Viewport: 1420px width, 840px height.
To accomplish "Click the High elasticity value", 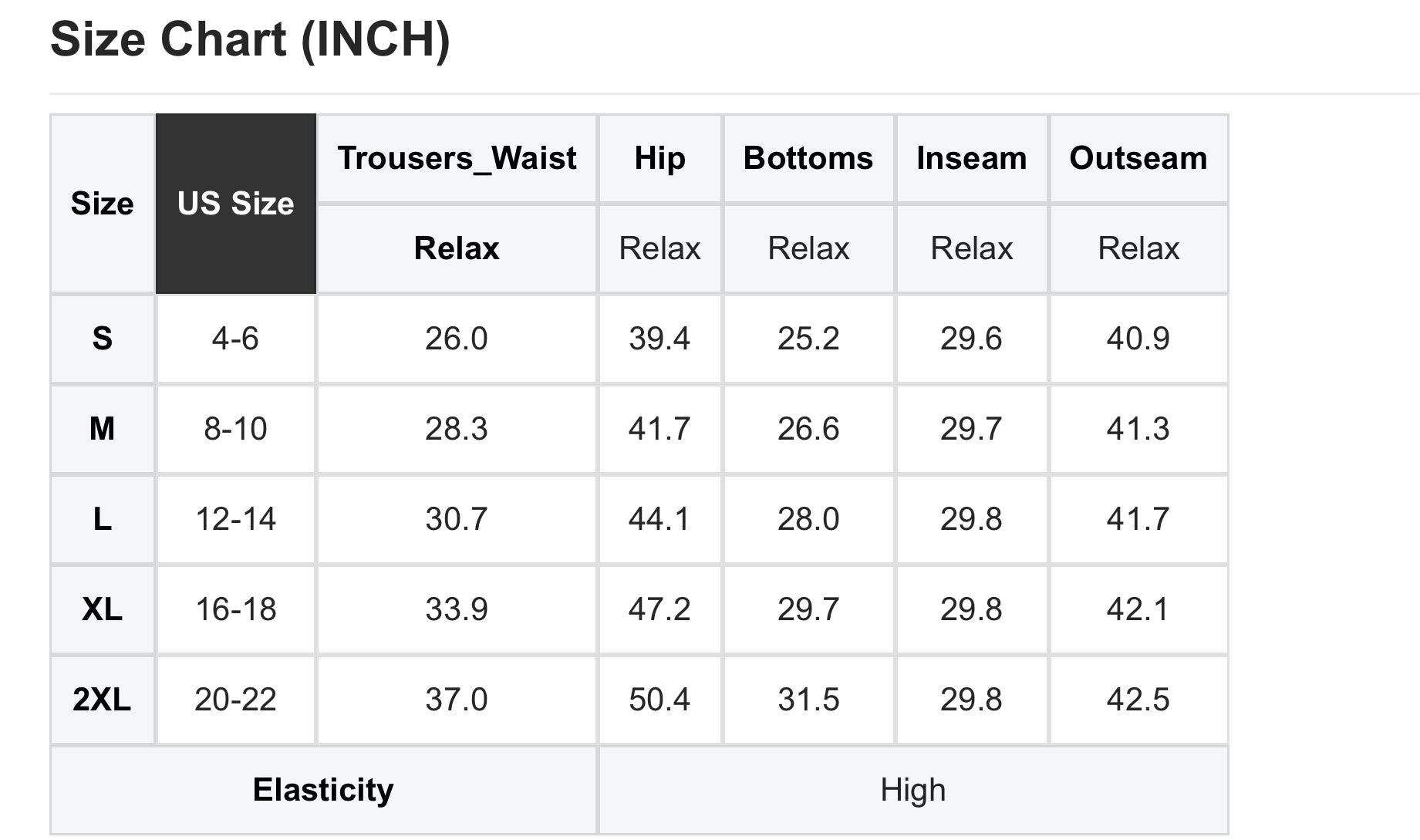I will (912, 790).
